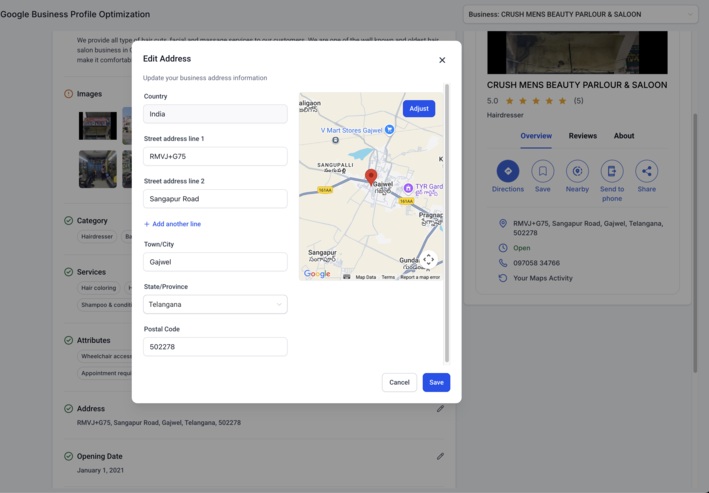The height and width of the screenshot is (493, 709).
Task: Click the Category check status icon
Action: (68, 221)
